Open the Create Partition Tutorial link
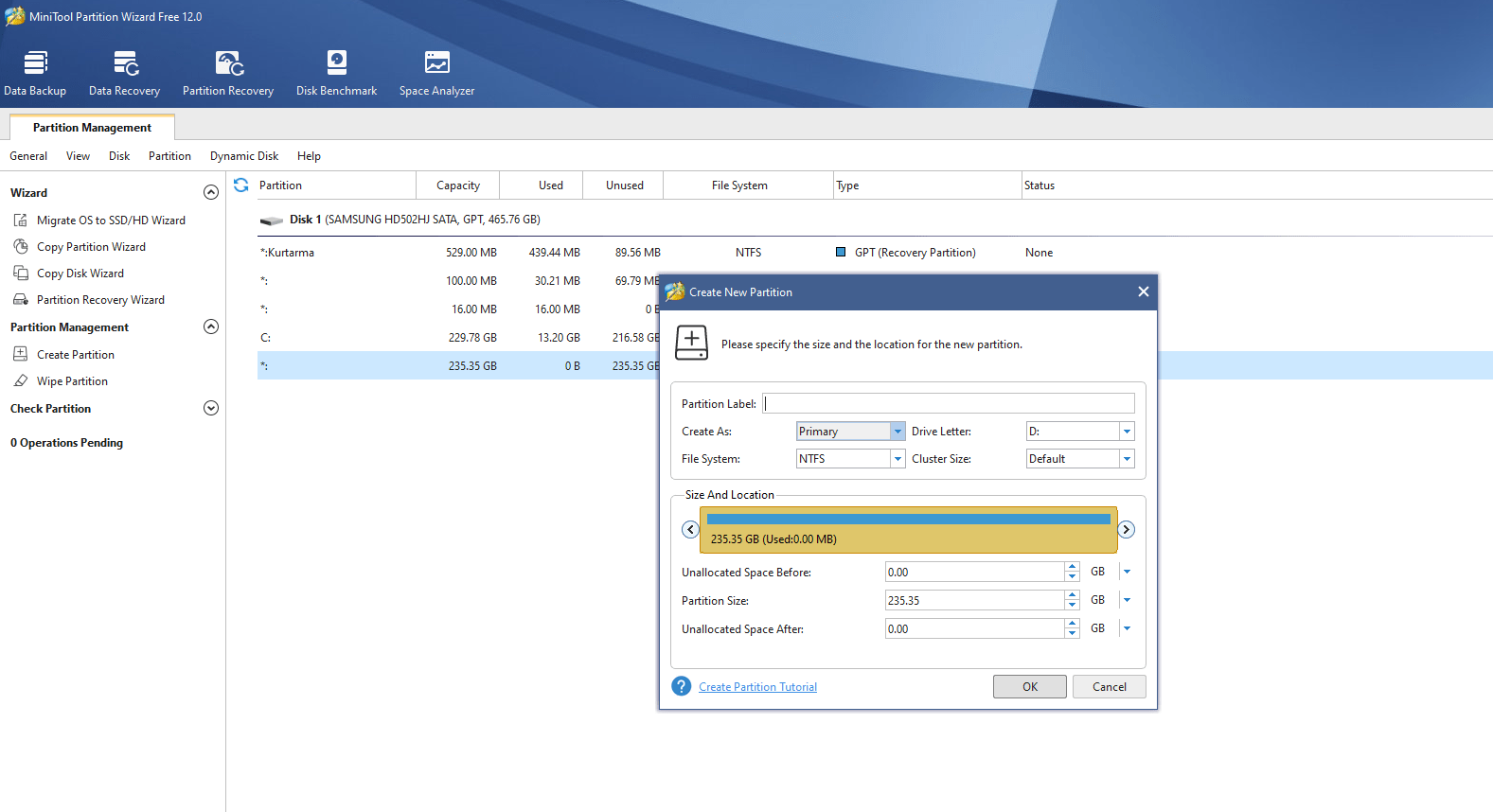Viewport: 1493px width, 812px height. (x=757, y=687)
